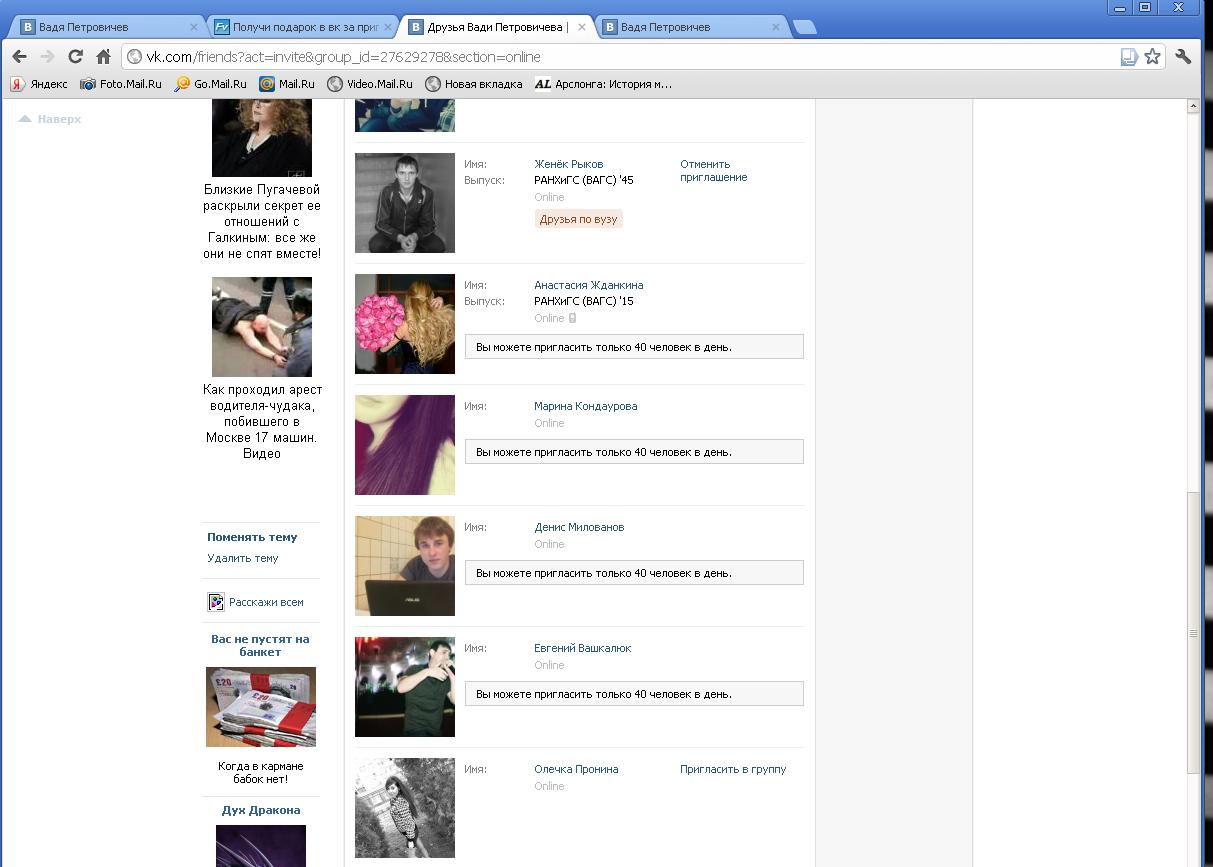Open Go.Mail.Ru bookmark
Viewport: 1213px width, 867px height.
coord(211,84)
